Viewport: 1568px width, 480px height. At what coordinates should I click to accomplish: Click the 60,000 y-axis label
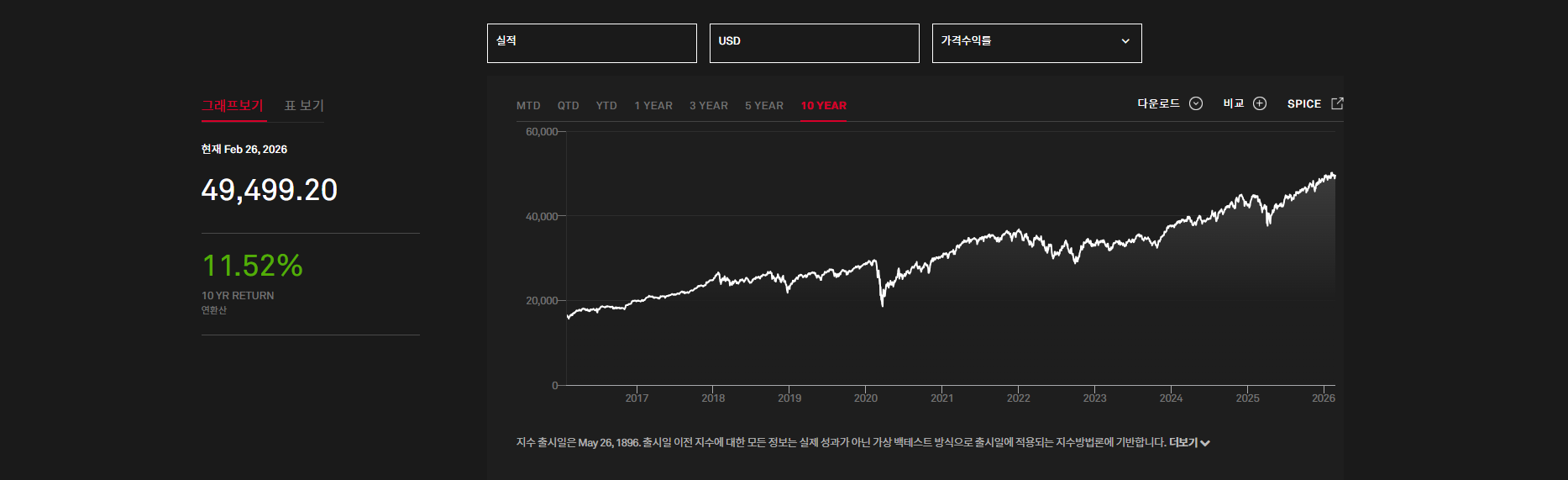click(x=542, y=132)
